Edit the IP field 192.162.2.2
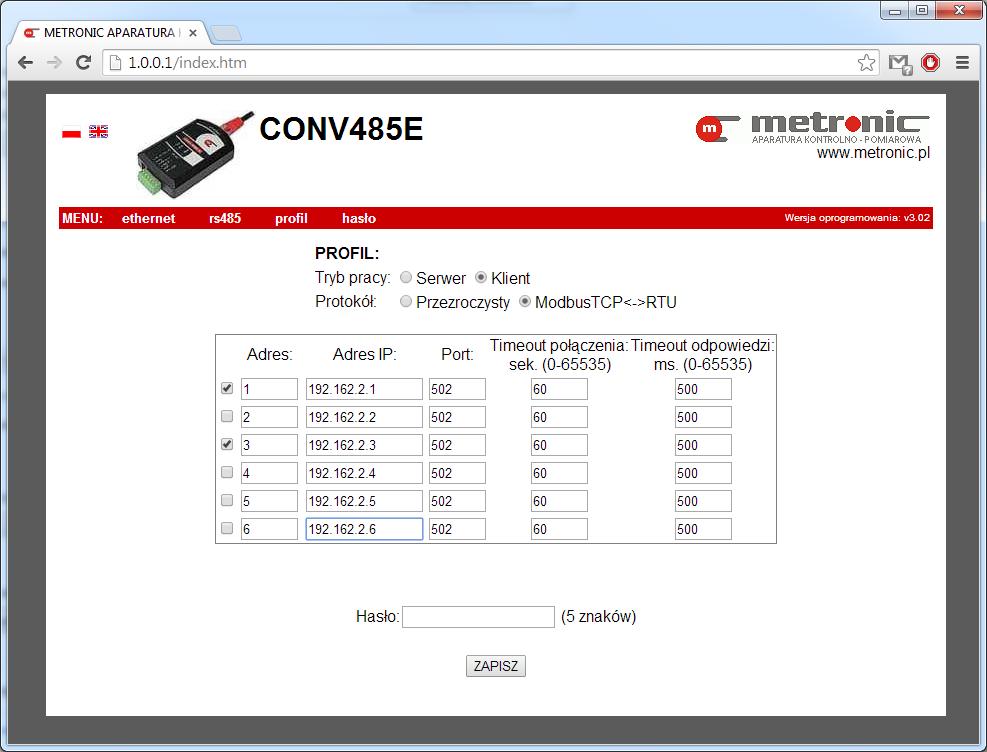Screen dimensions: 987x752 tap(364, 417)
